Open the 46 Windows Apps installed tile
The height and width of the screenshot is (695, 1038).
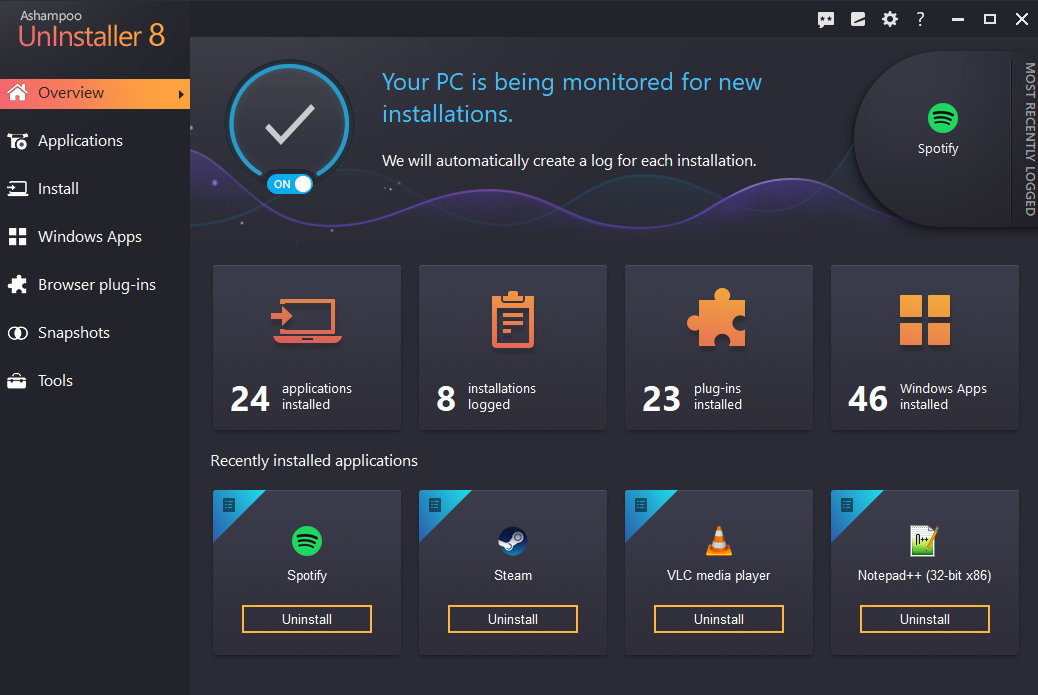(924, 347)
